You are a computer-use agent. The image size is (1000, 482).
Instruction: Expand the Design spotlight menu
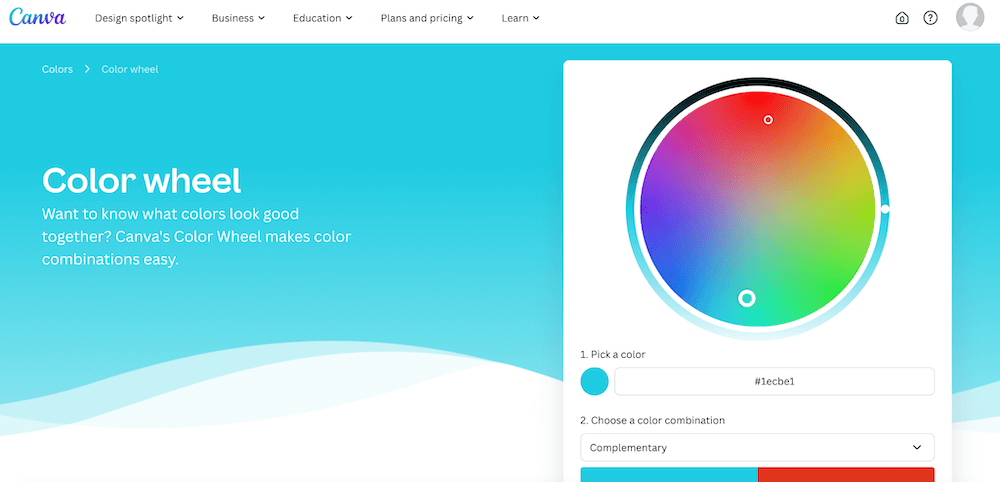pos(139,18)
